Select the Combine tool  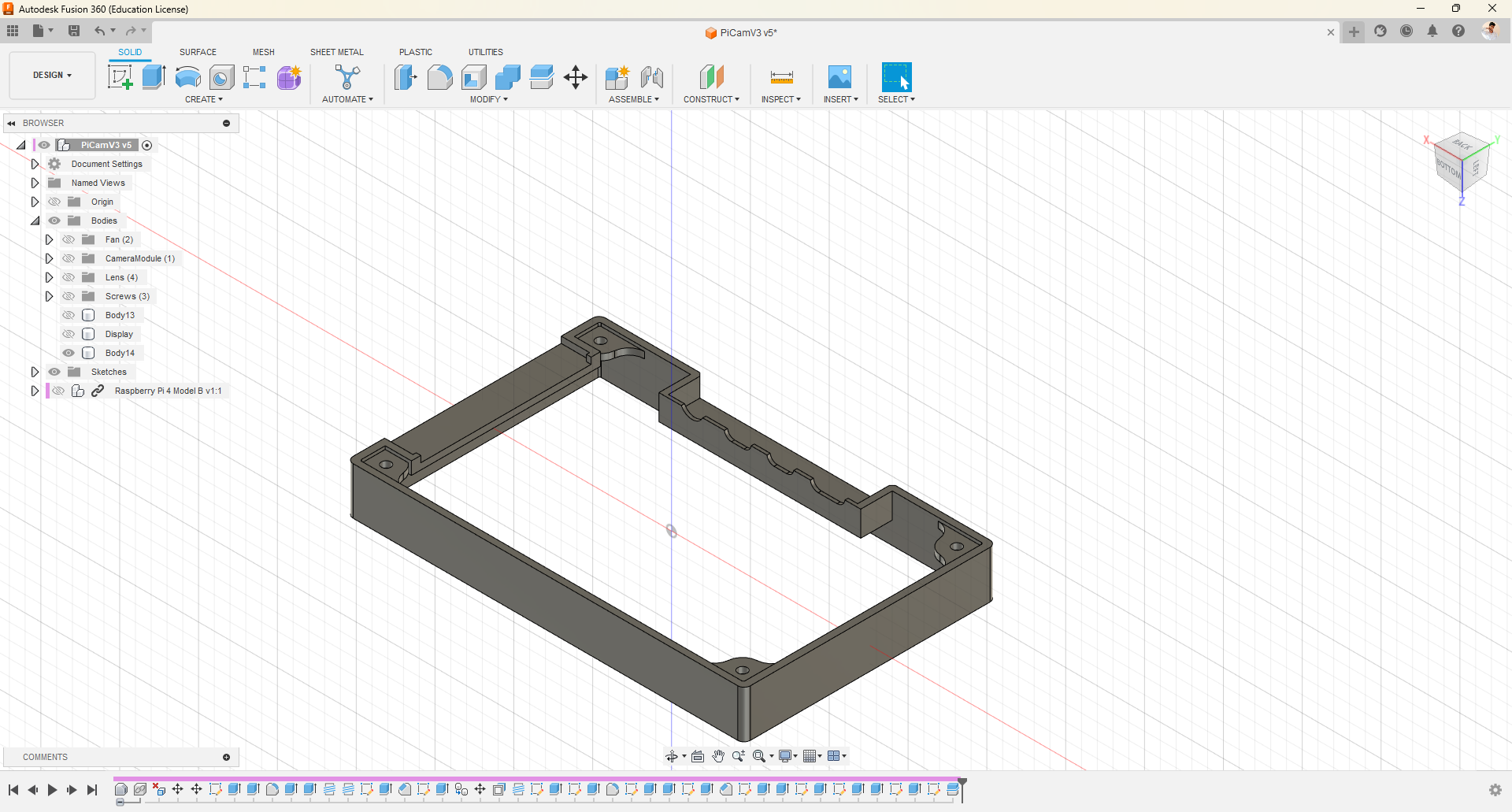(508, 77)
